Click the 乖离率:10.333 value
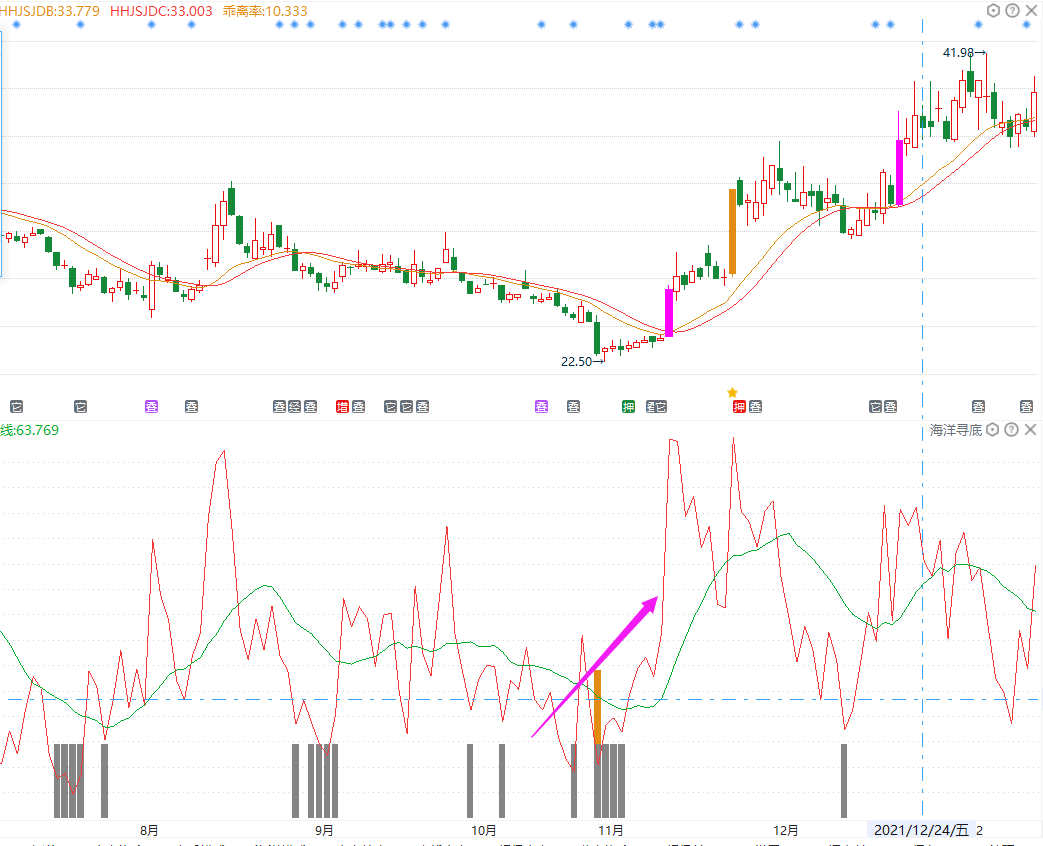 point(265,11)
